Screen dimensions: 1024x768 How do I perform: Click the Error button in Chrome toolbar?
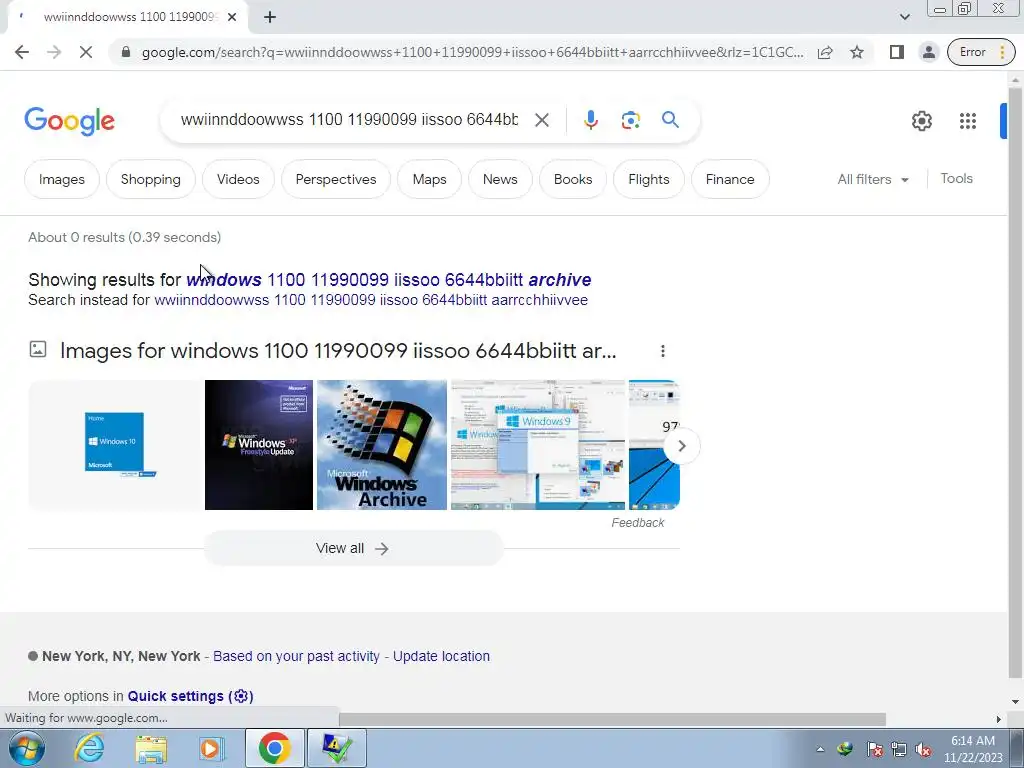tap(981, 52)
